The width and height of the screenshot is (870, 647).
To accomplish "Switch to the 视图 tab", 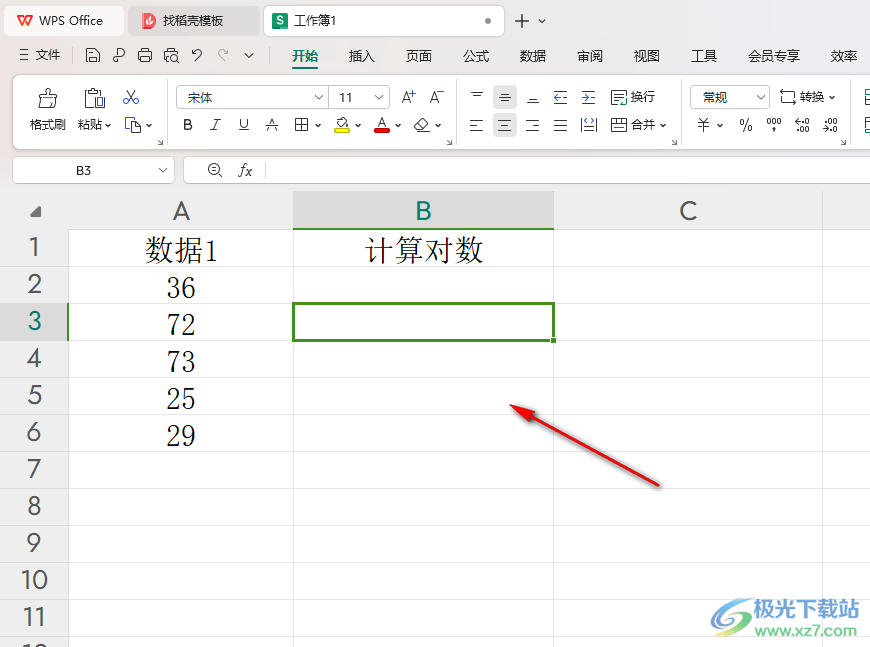I will pos(646,55).
